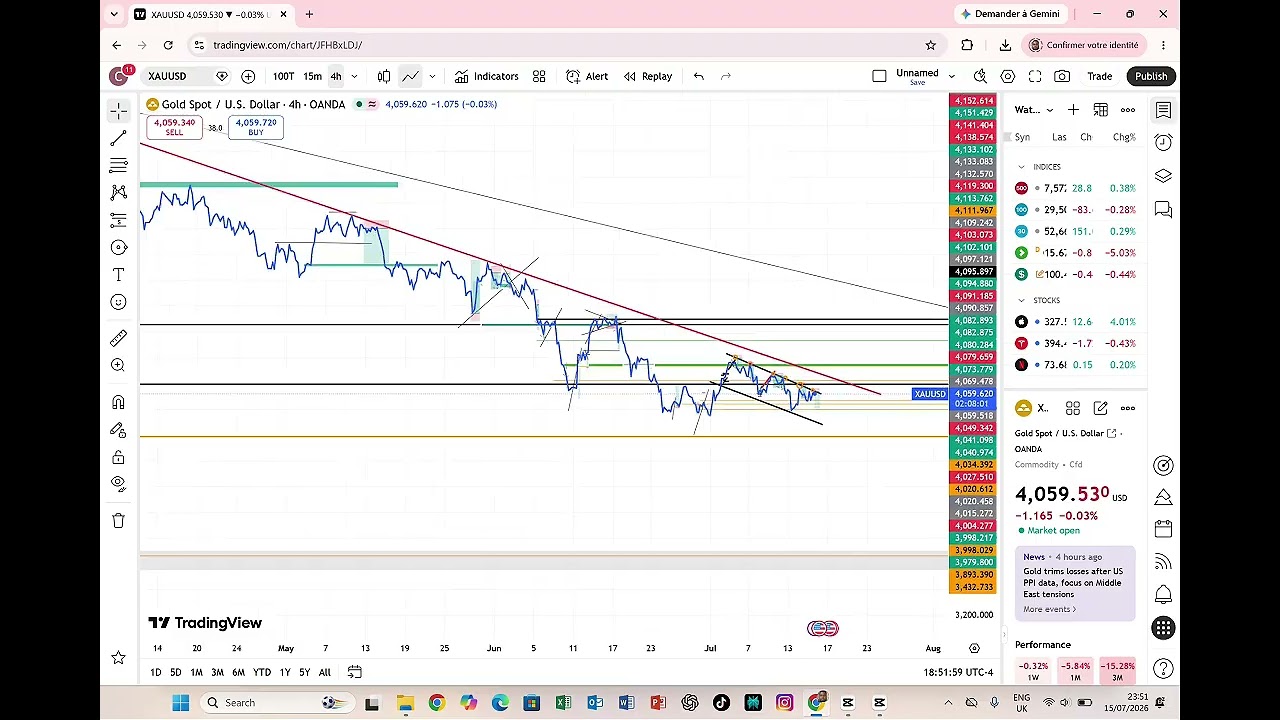Image resolution: width=1280 pixels, height=720 pixels.
Task: Open the symbol details three-dot menu
Action: [x=1128, y=408]
